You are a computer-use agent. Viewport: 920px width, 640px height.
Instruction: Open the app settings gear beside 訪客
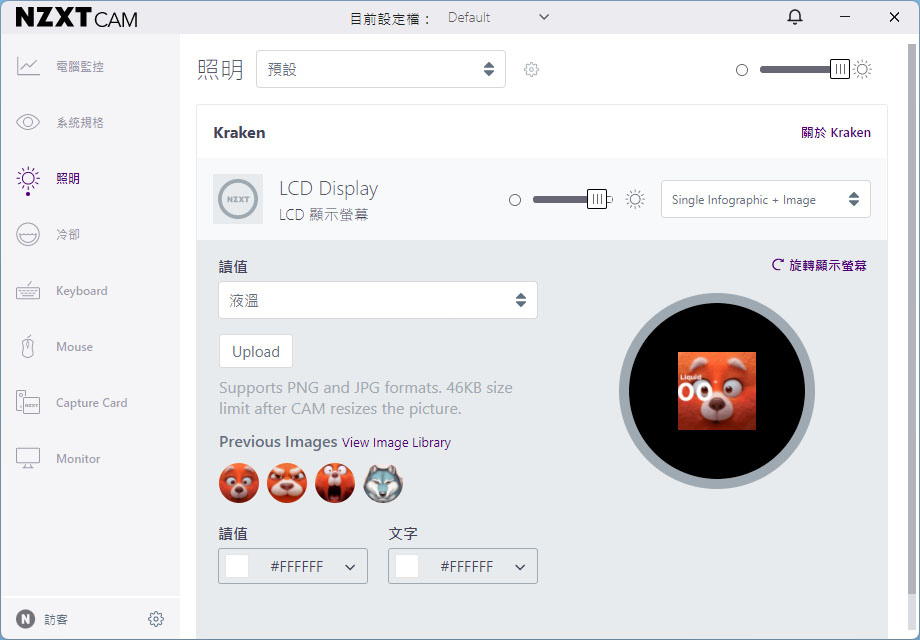point(155,619)
